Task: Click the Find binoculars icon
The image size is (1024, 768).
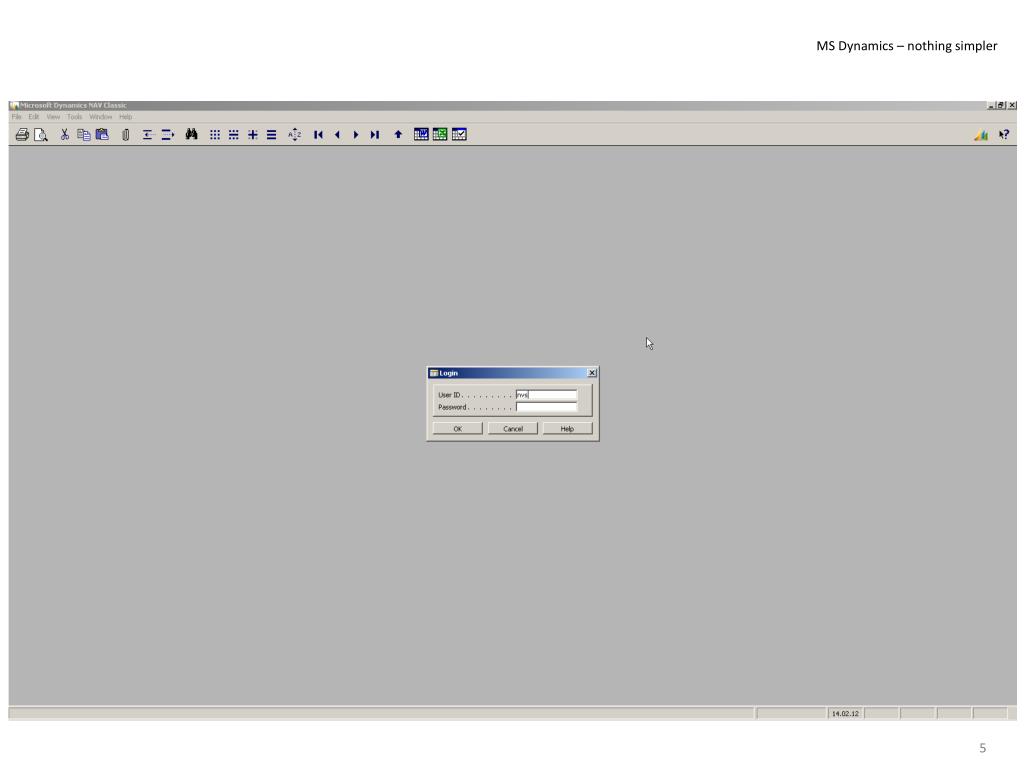Action: point(191,134)
